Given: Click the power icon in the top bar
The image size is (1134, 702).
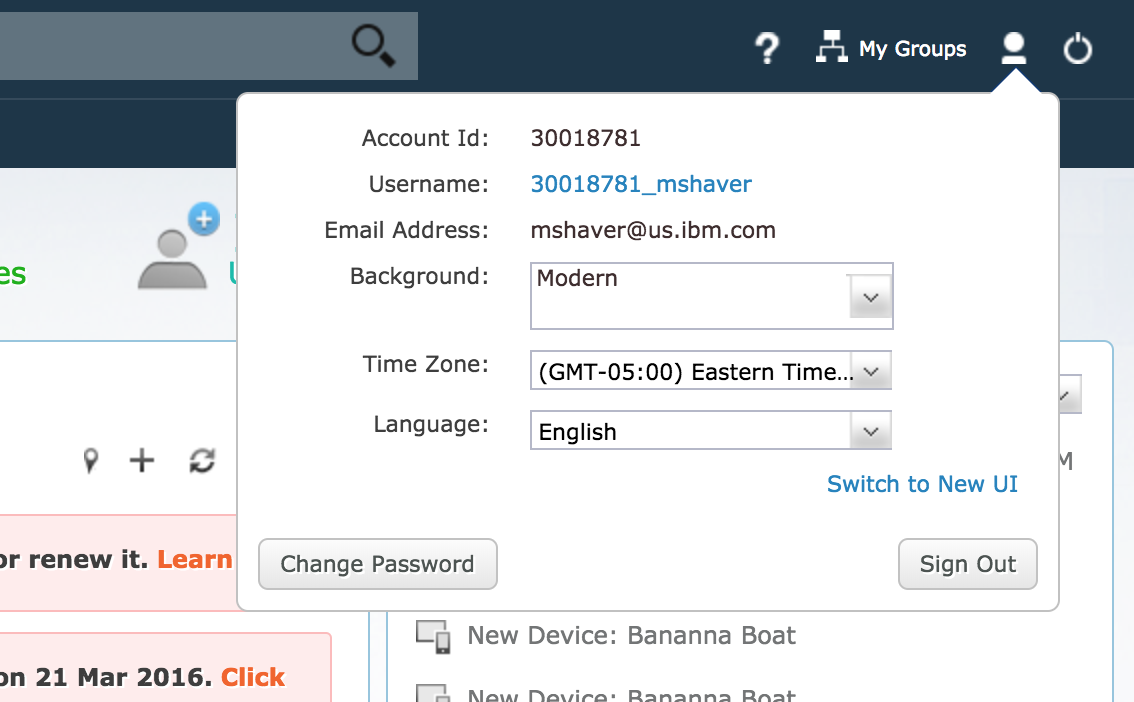Looking at the screenshot, I should coord(1078,48).
